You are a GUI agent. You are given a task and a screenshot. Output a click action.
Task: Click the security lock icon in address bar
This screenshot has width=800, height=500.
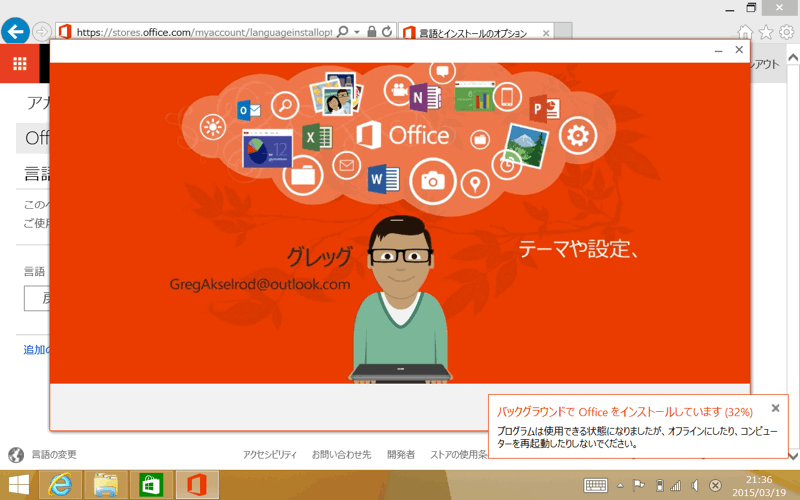coord(371,32)
